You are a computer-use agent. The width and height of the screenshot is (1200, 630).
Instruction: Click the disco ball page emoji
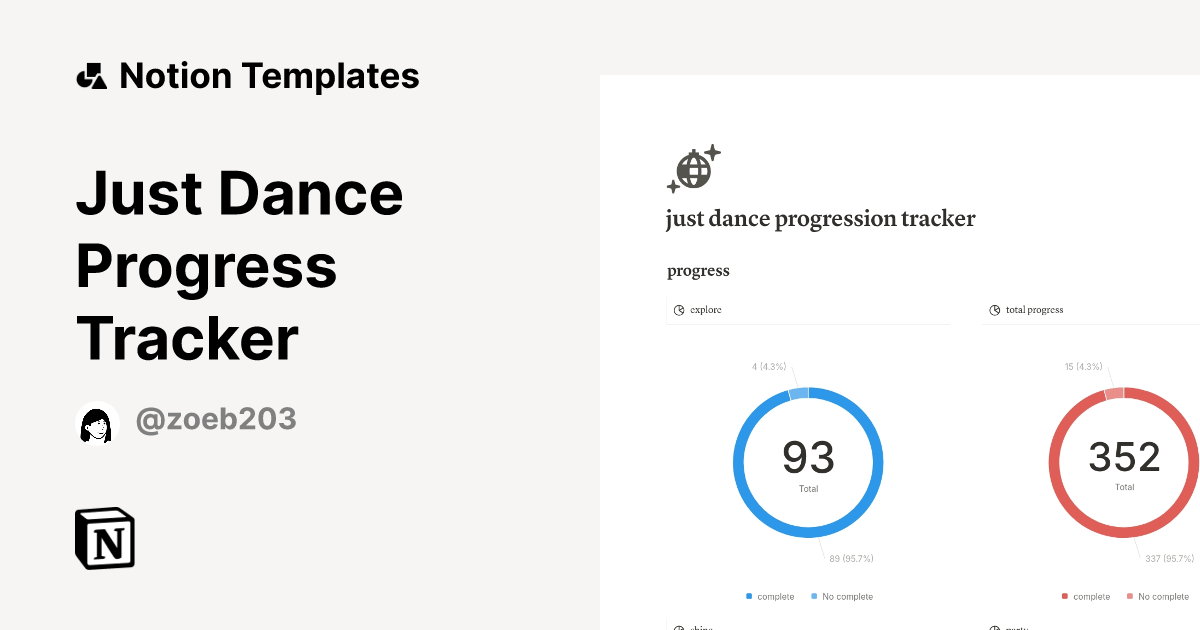tap(692, 170)
